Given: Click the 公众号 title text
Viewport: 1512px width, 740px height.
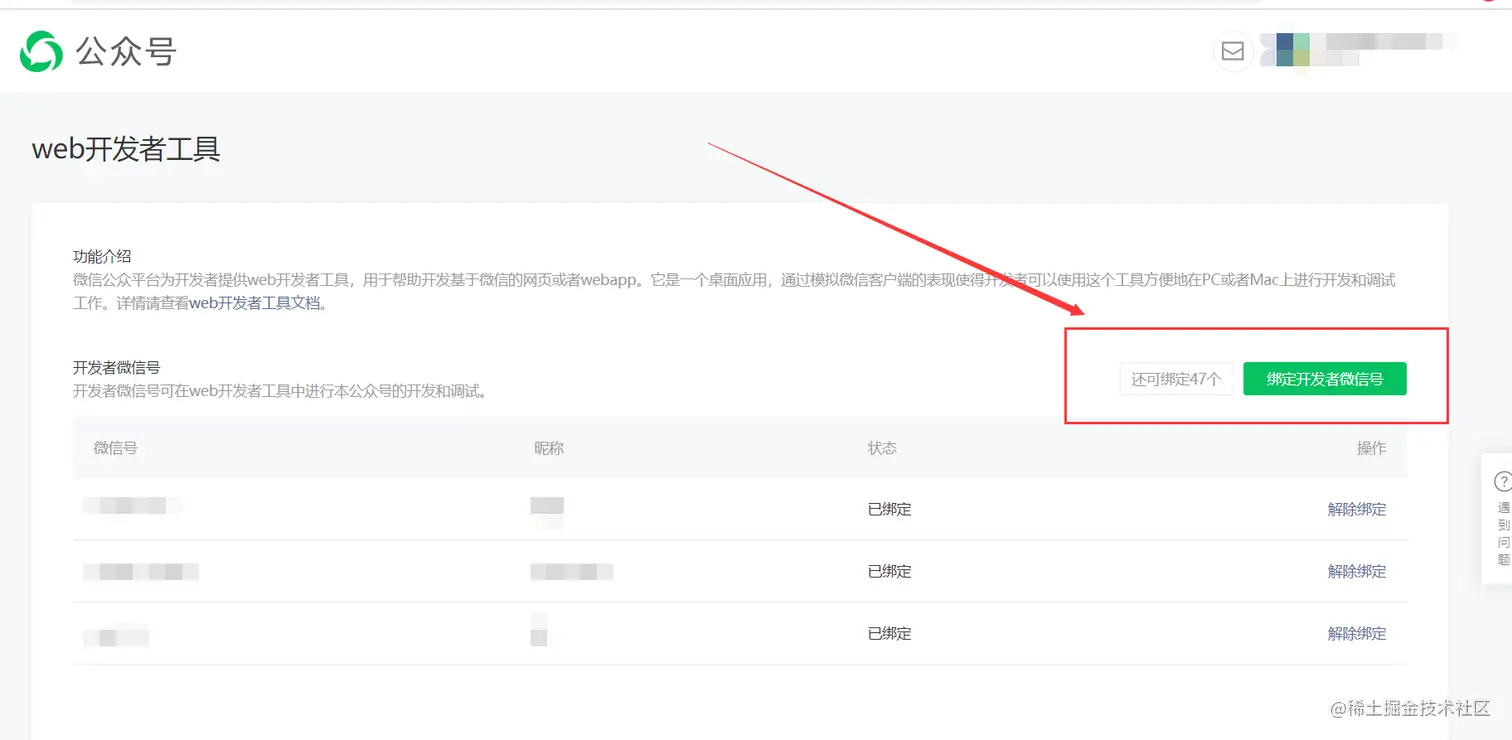Looking at the screenshot, I should 127,51.
